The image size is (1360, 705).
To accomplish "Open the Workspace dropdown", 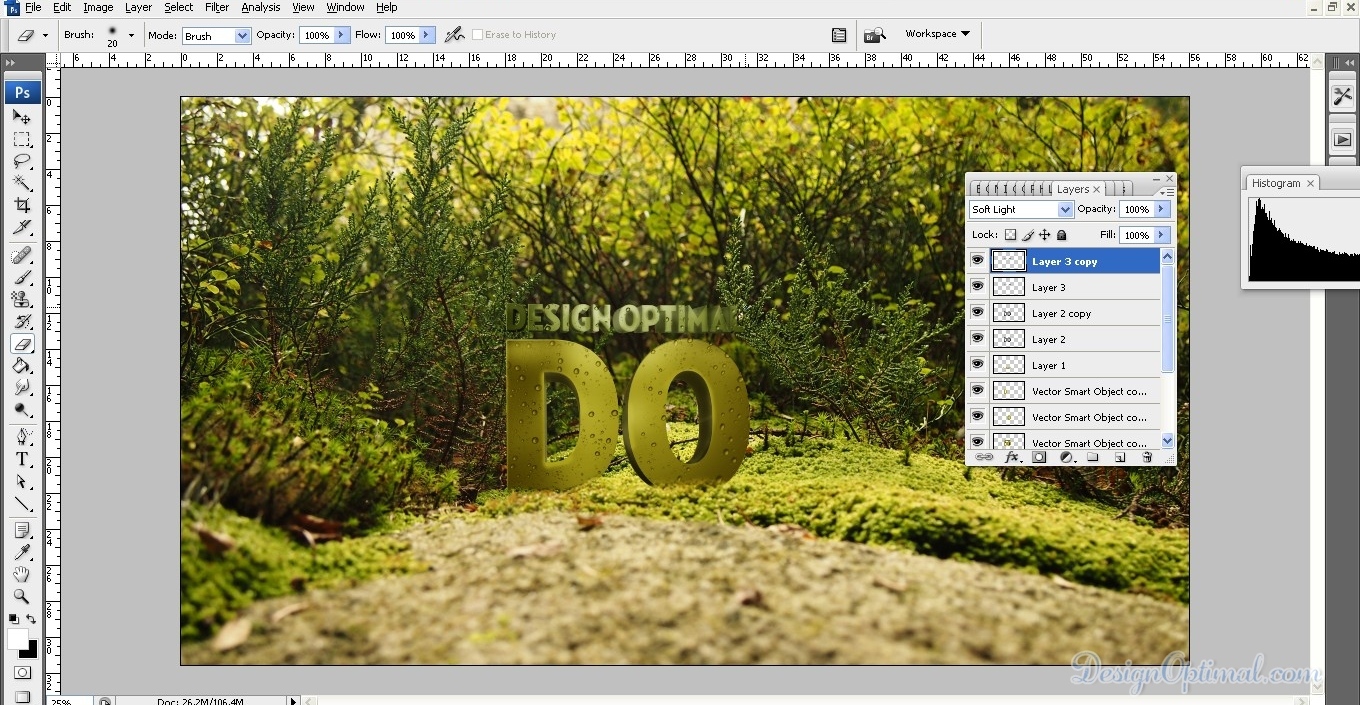I will click(937, 34).
